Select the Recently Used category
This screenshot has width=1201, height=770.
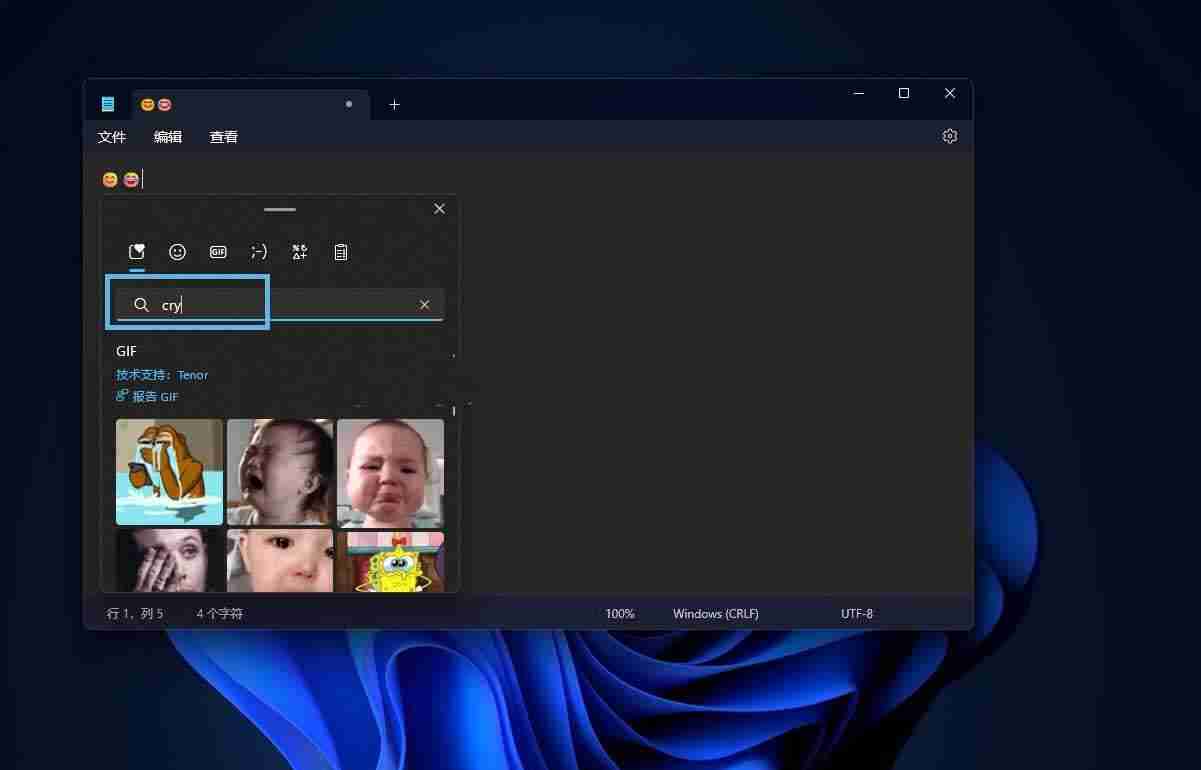pyautogui.click(x=137, y=252)
